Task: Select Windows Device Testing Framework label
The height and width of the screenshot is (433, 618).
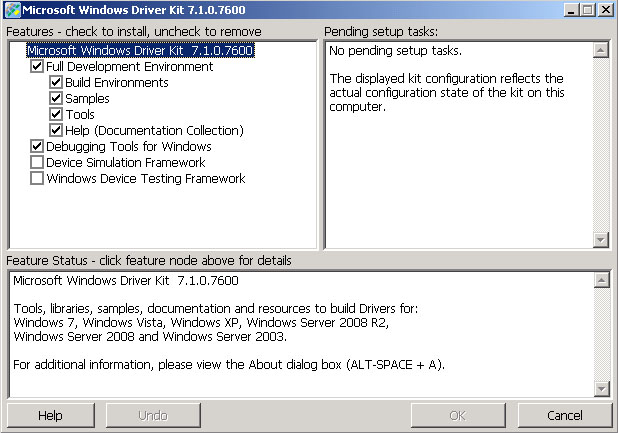Action: (x=145, y=178)
